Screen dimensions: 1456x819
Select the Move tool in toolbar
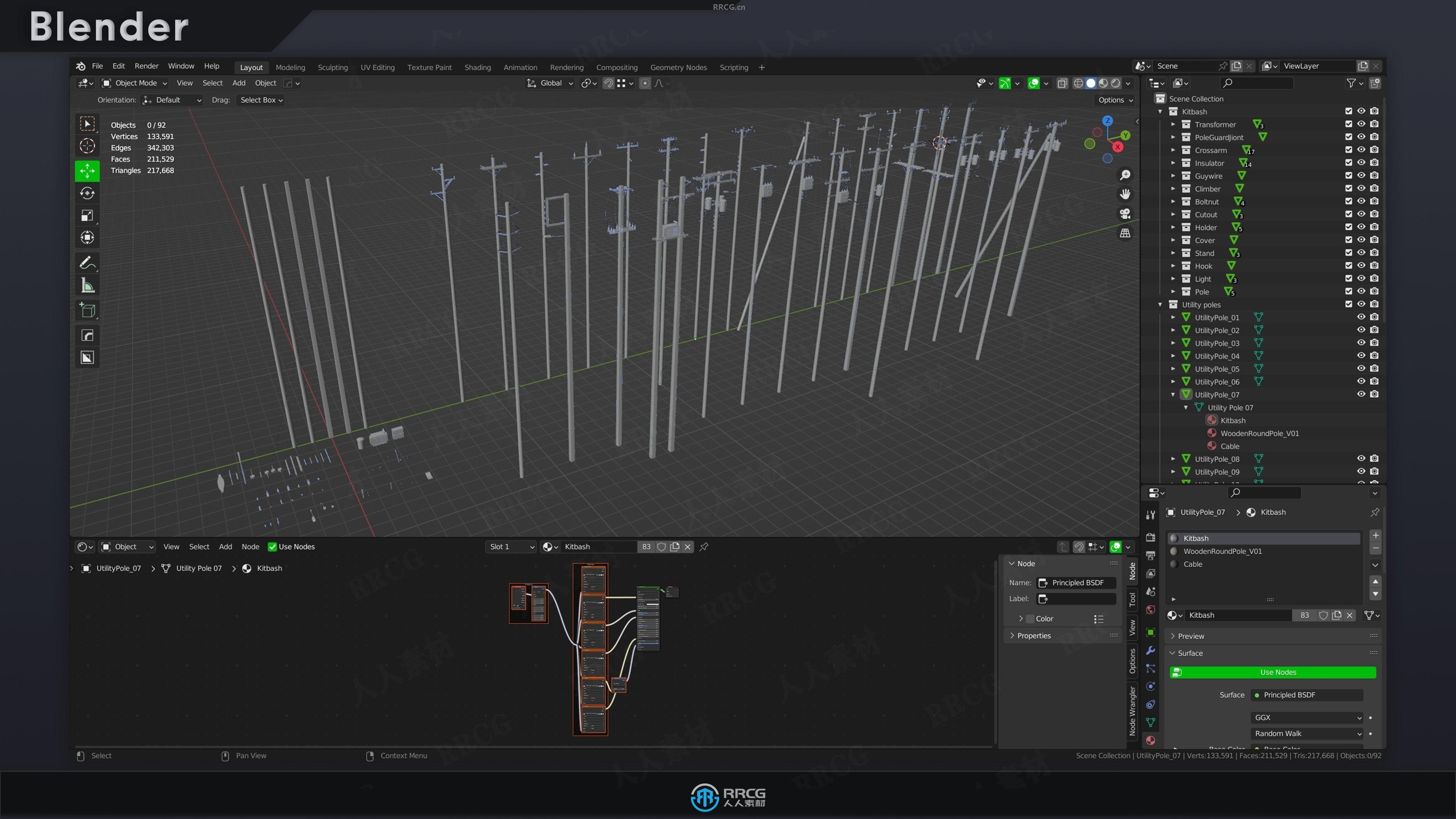tap(87, 170)
